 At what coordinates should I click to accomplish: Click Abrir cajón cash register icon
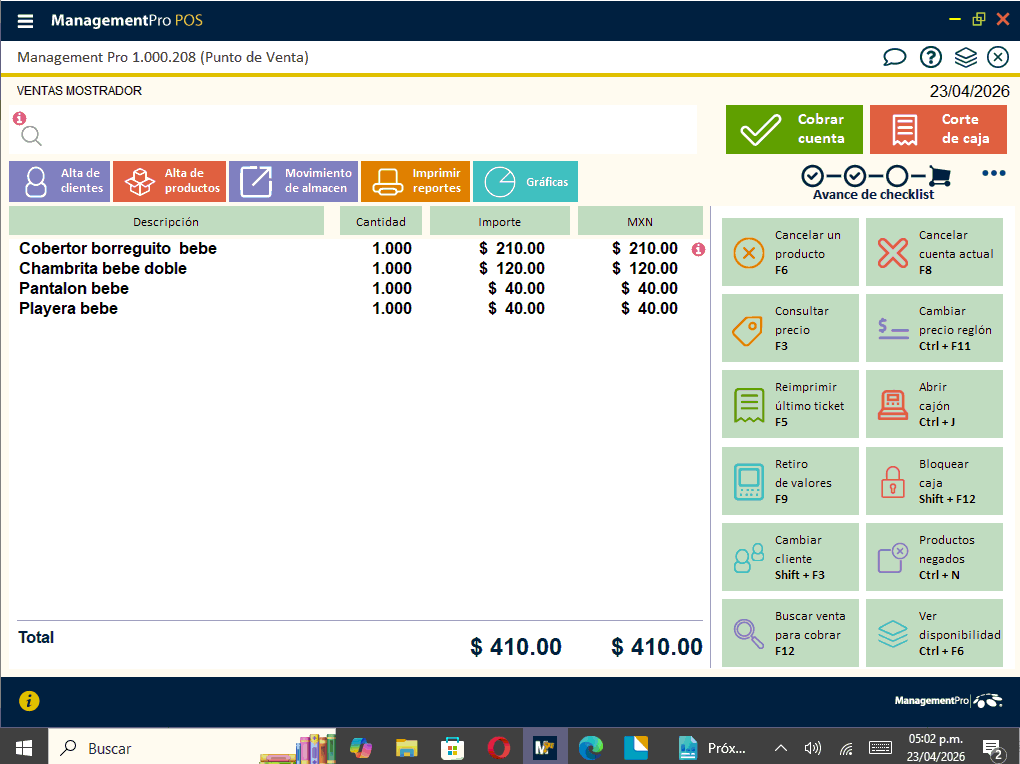click(x=893, y=404)
